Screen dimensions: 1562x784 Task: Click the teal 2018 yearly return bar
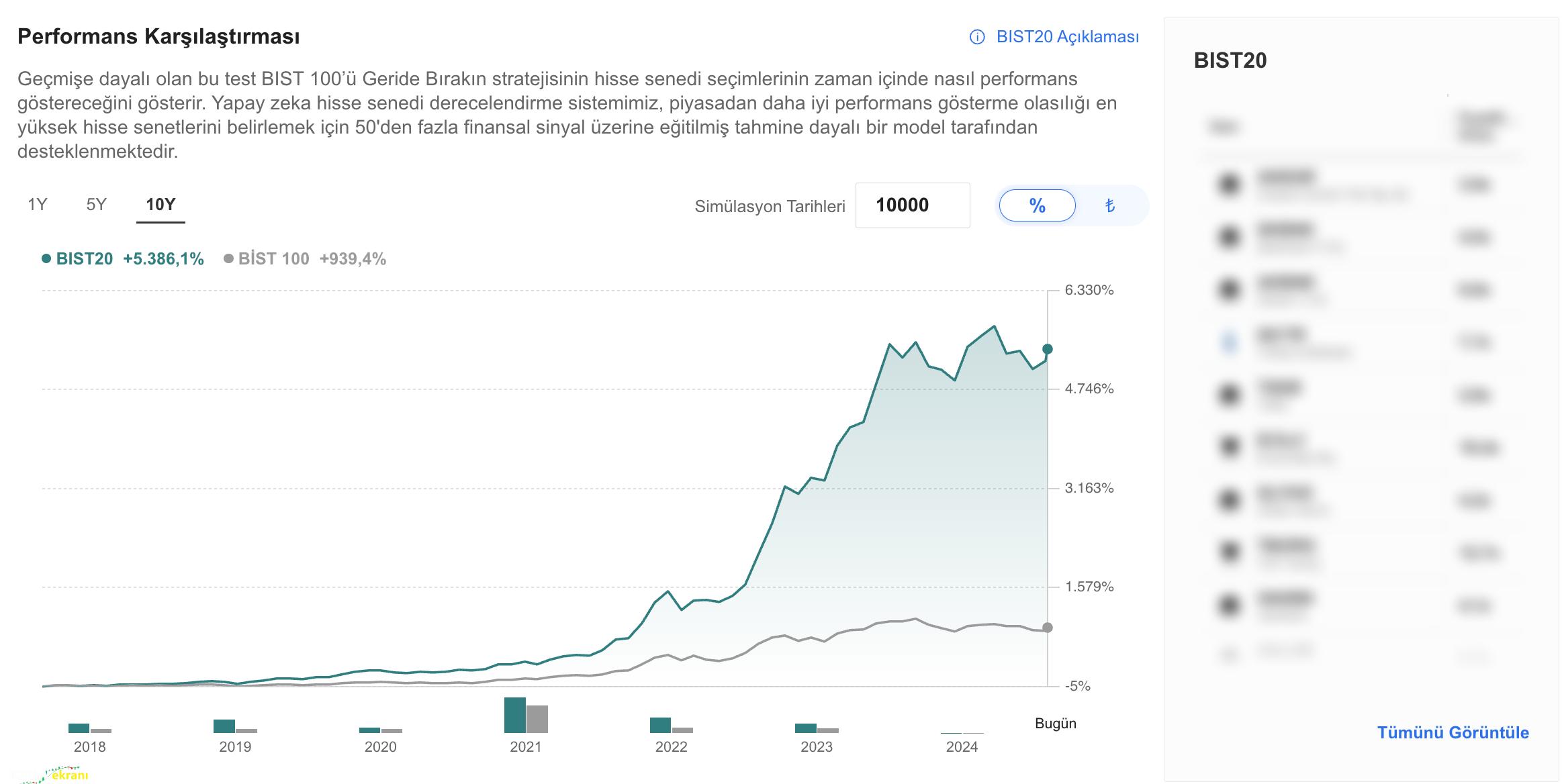point(79,728)
